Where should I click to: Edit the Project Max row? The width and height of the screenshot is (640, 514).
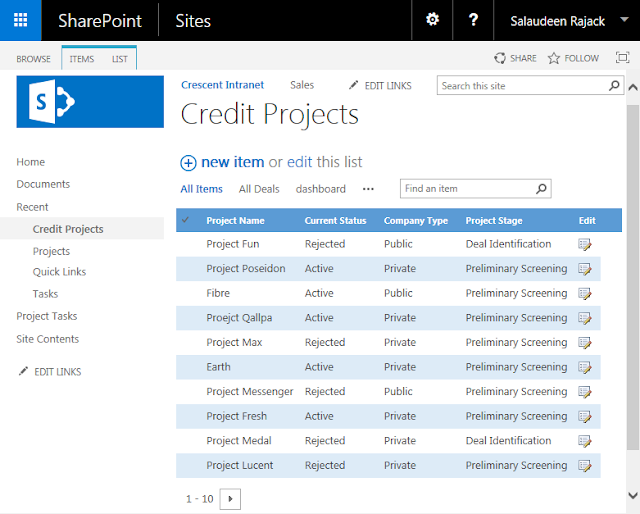click(x=584, y=343)
